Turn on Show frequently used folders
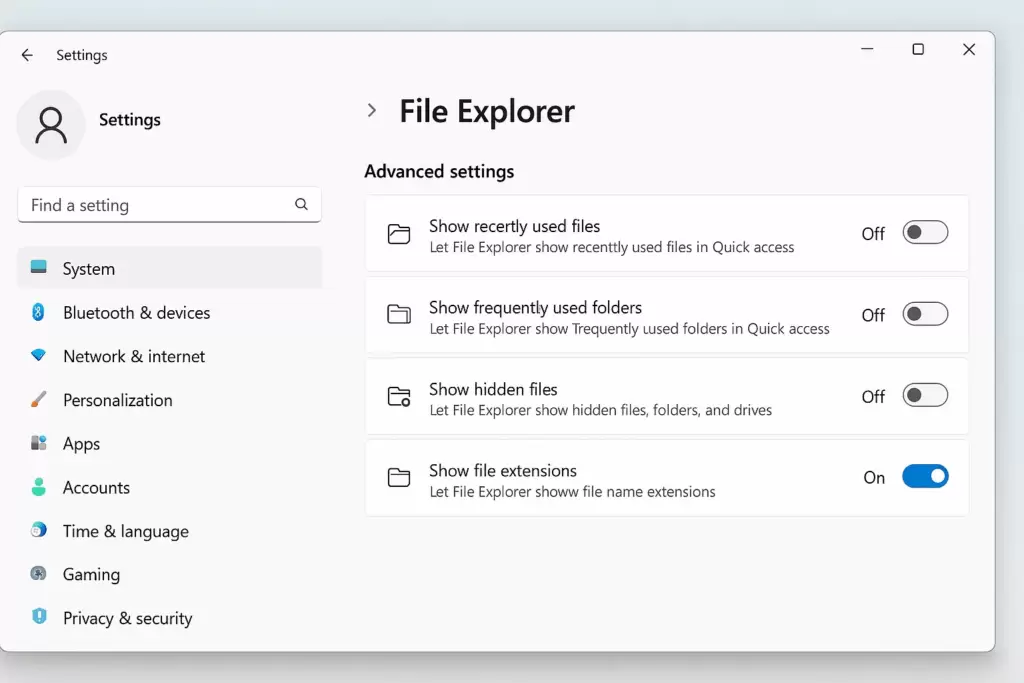1024x683 pixels. [925, 314]
